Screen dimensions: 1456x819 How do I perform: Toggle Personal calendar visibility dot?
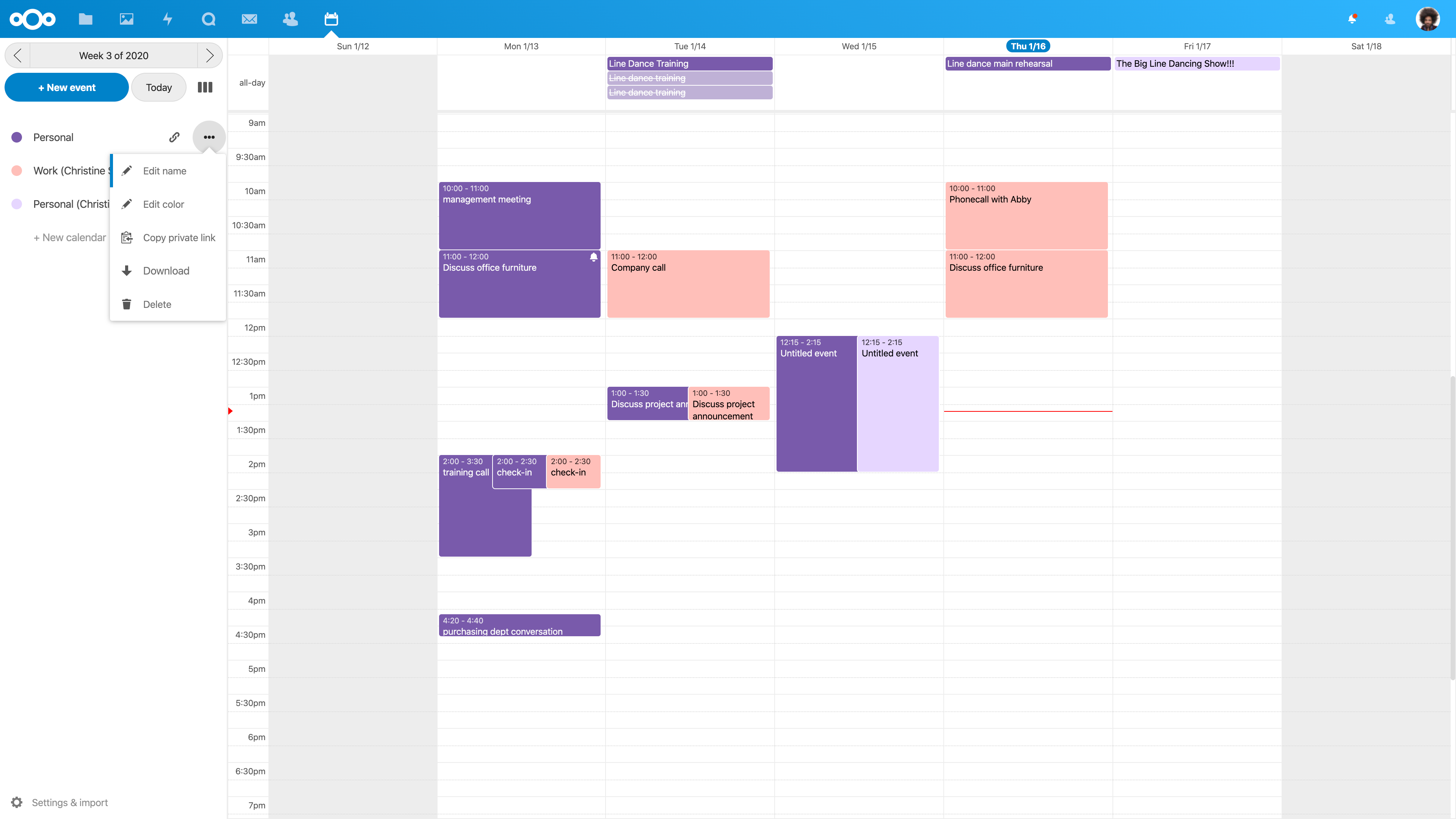click(x=17, y=137)
